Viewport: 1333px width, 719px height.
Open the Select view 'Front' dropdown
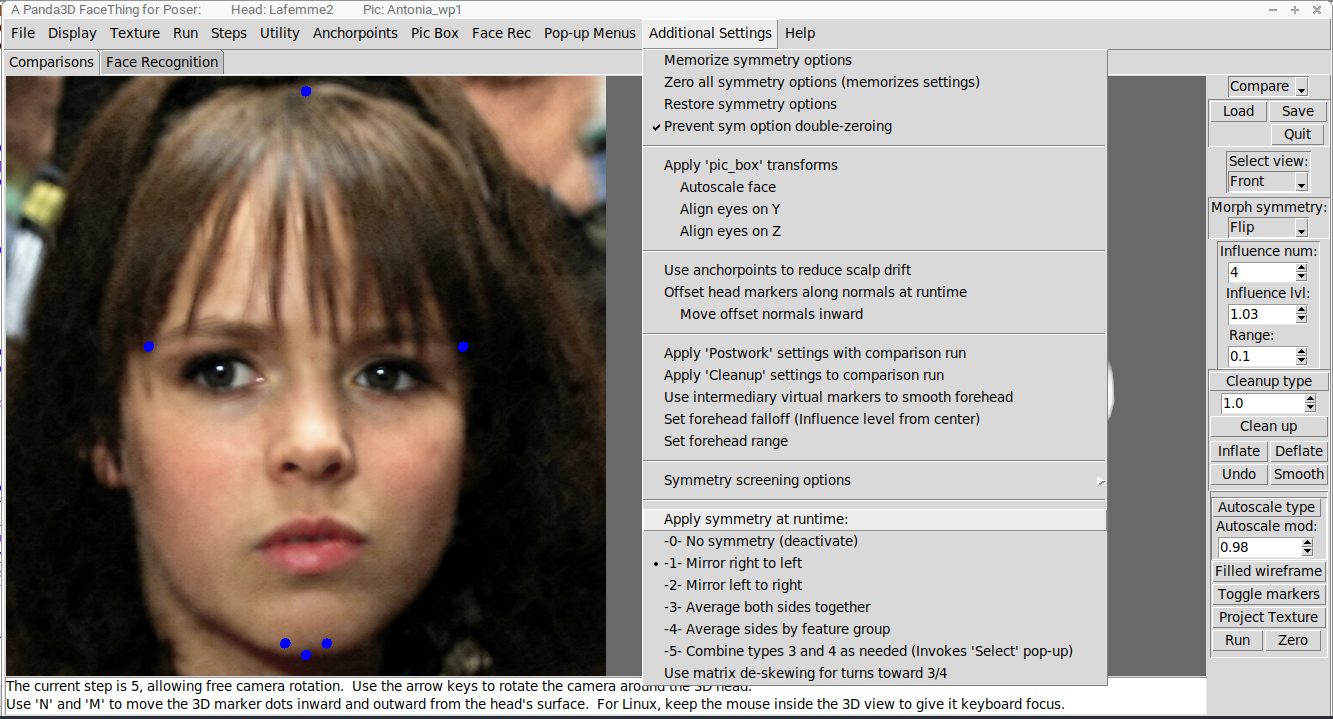(1268, 182)
